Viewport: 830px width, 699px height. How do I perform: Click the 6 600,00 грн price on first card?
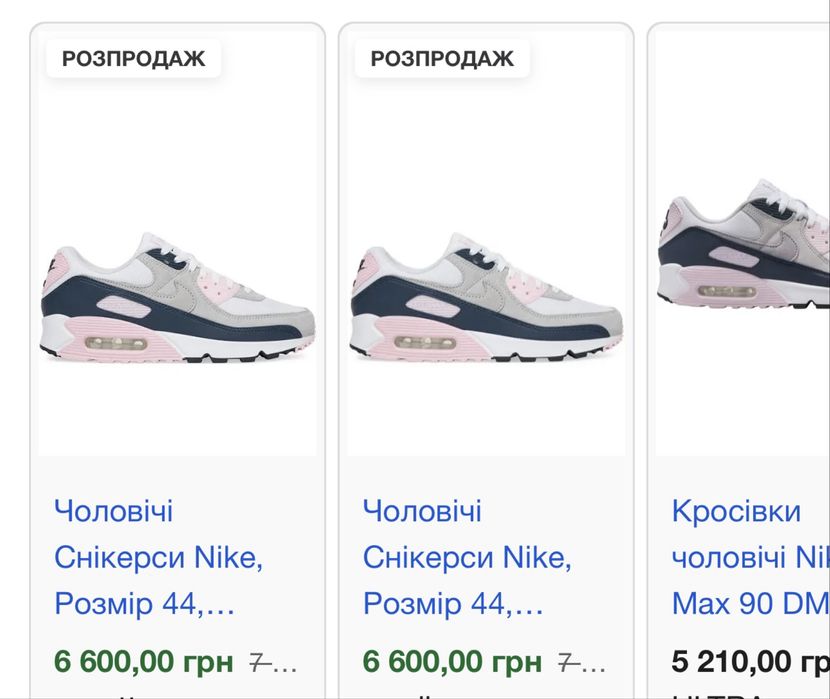coord(143,662)
